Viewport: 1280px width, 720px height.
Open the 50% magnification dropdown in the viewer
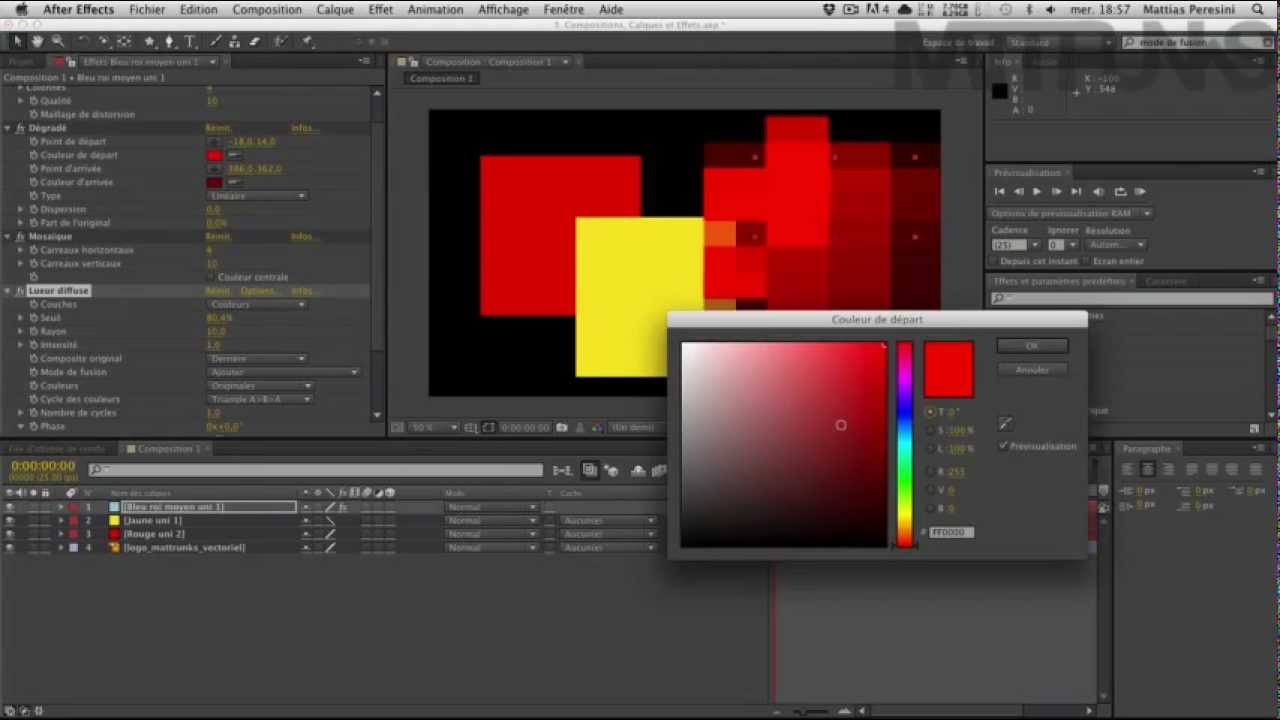(x=433, y=428)
